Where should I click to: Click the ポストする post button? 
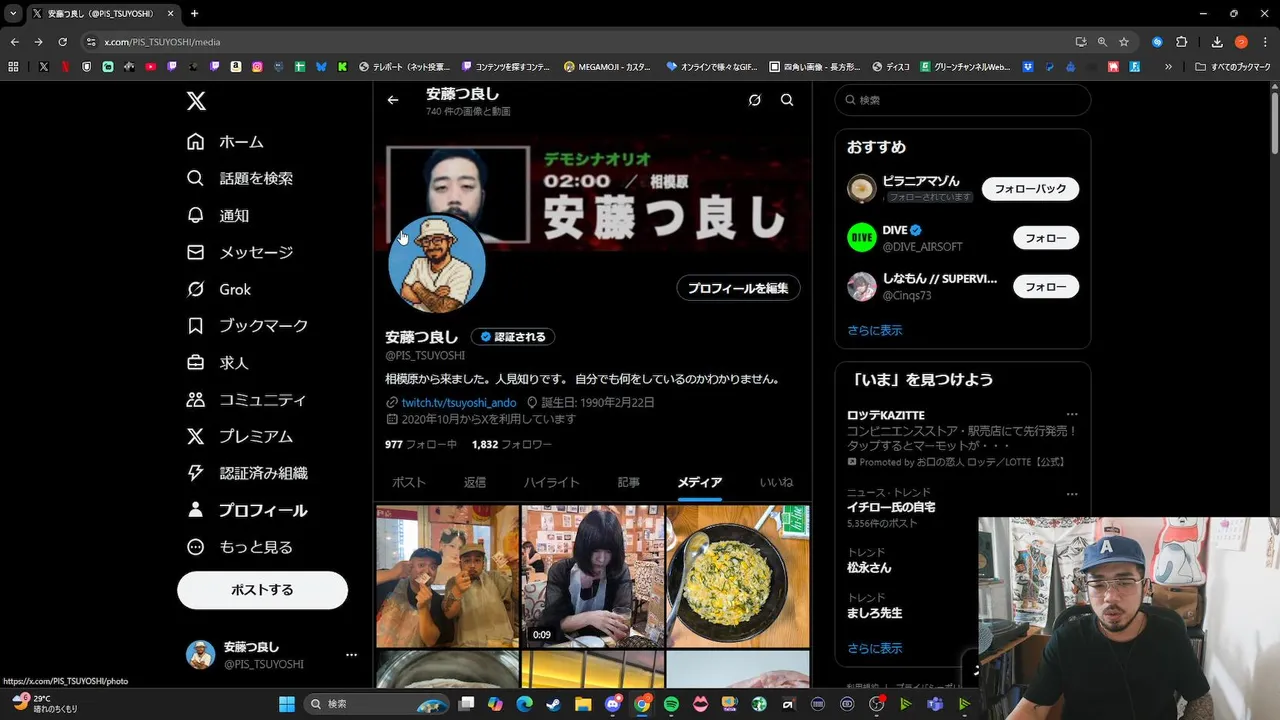pyautogui.click(x=262, y=590)
